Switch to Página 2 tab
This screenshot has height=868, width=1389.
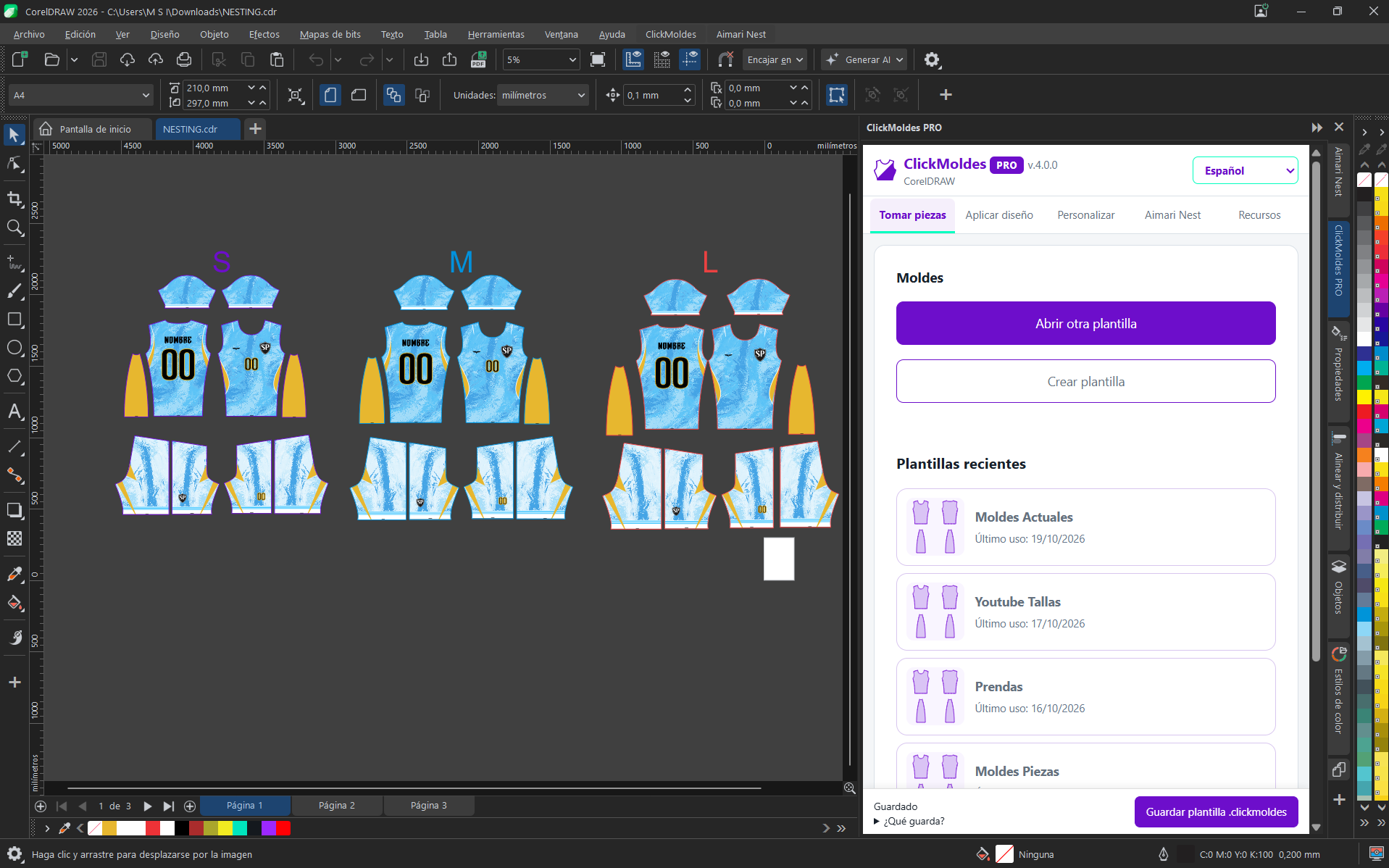[337, 805]
